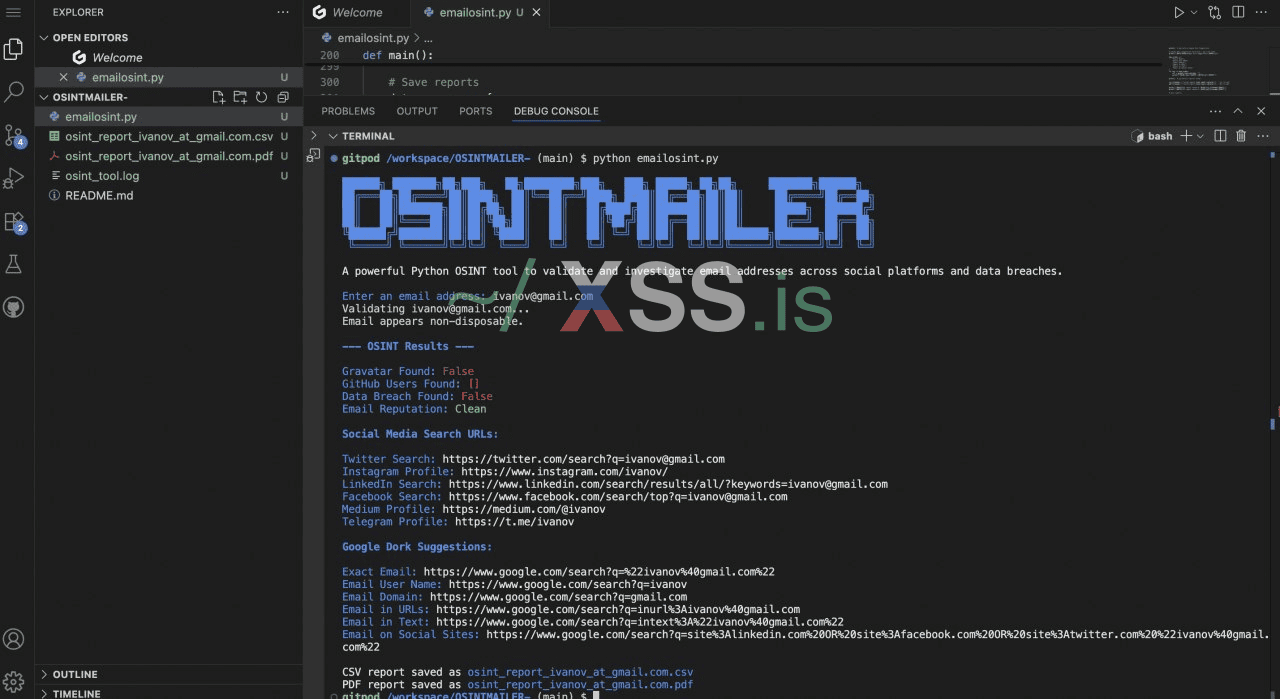Expand the Outline section
The width and height of the screenshot is (1280, 699).
click(44, 674)
